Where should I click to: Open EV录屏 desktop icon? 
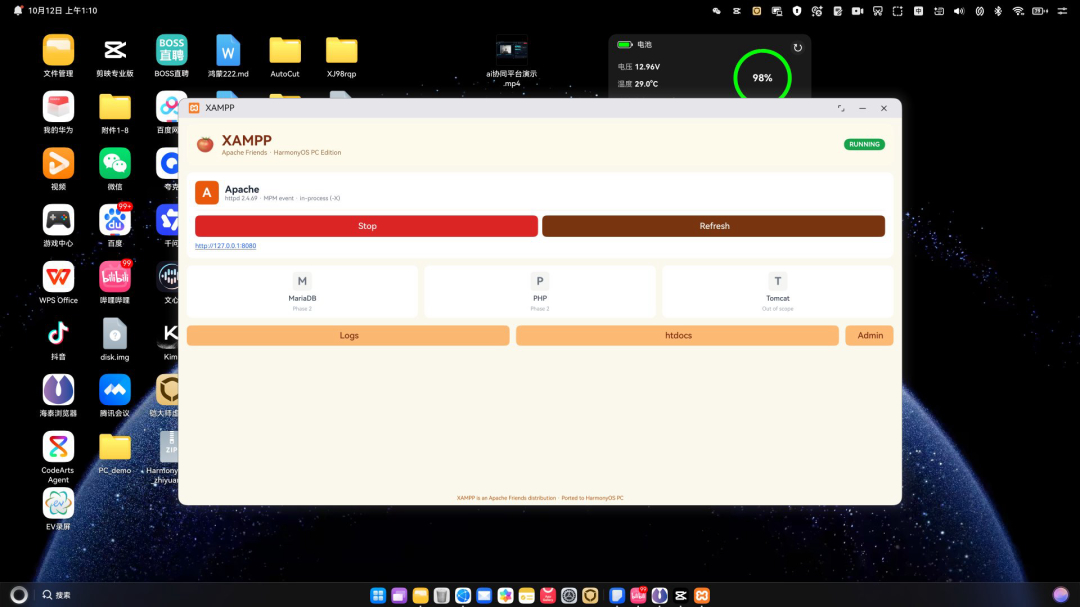point(59,508)
